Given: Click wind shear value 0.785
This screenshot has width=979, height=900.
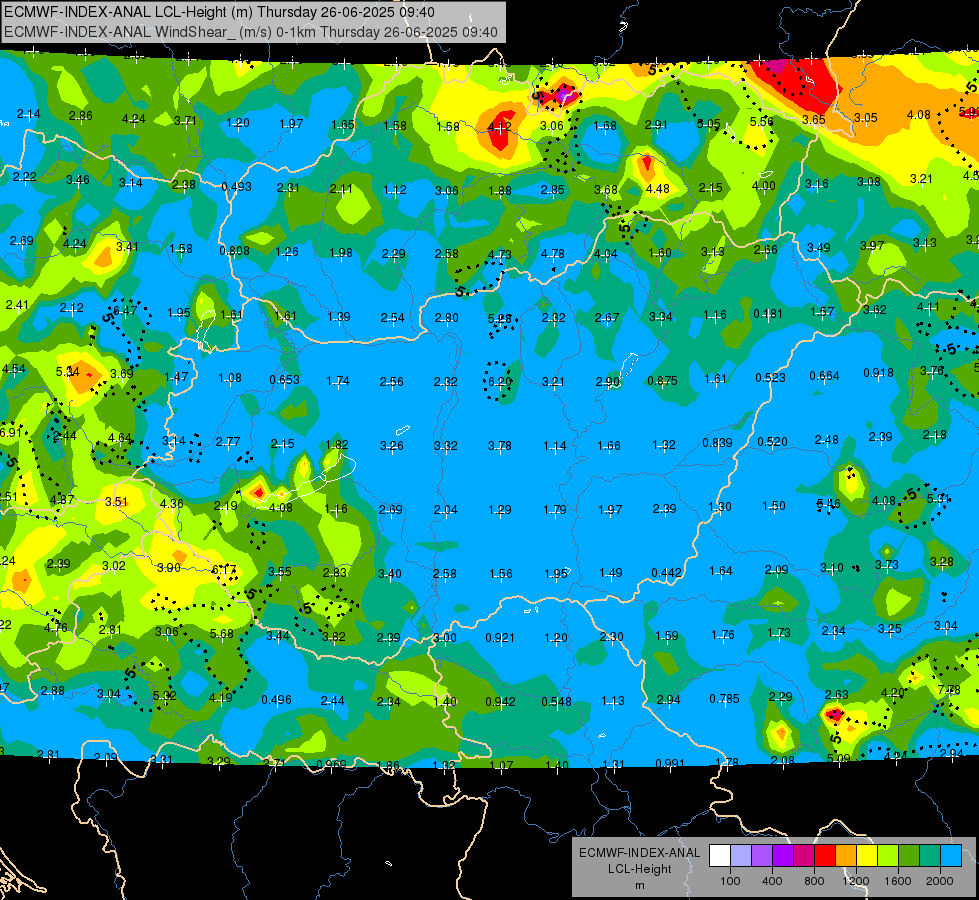Looking at the screenshot, I should pos(724,698).
